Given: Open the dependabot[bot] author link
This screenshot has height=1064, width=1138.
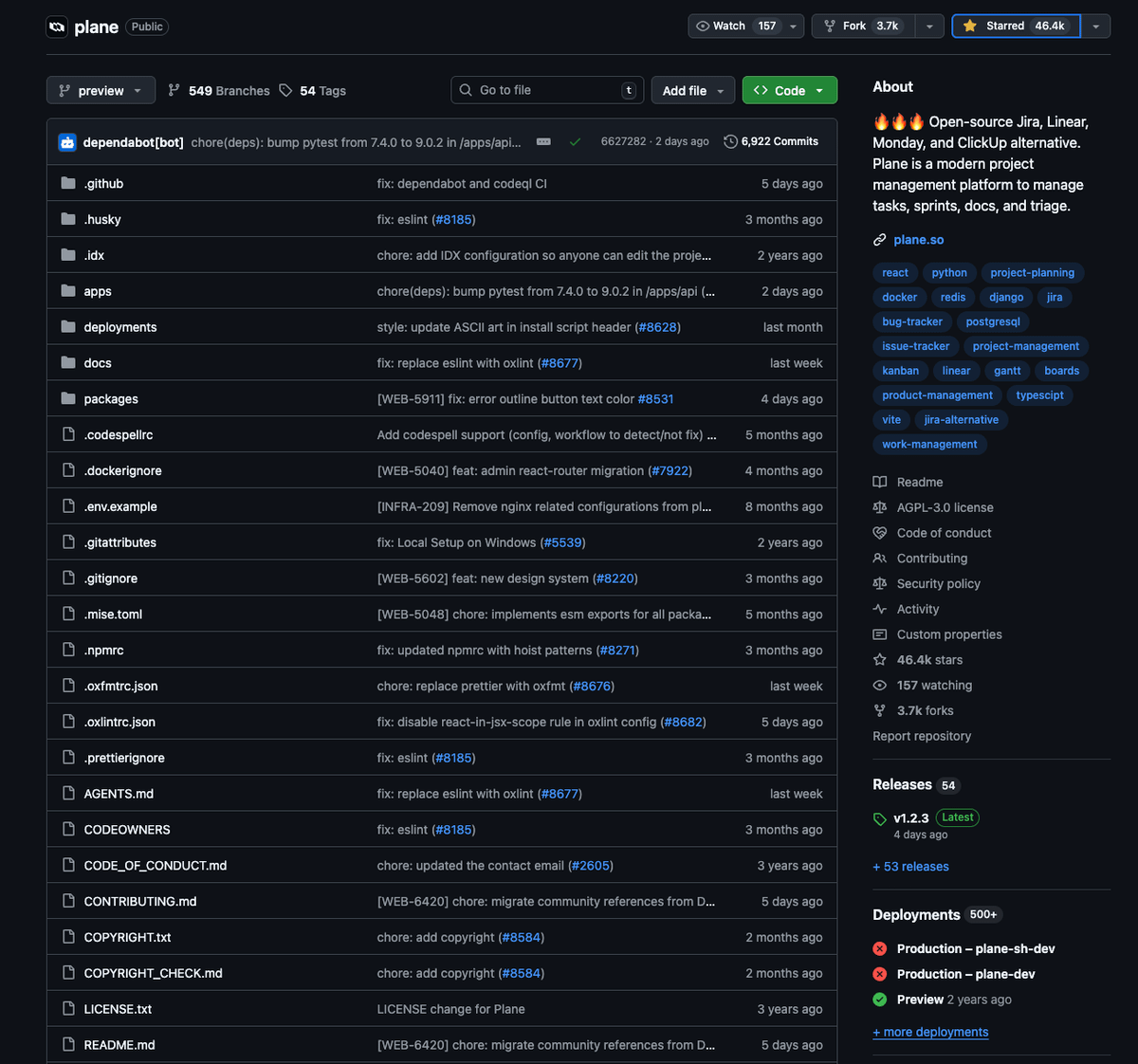Looking at the screenshot, I should [134, 142].
